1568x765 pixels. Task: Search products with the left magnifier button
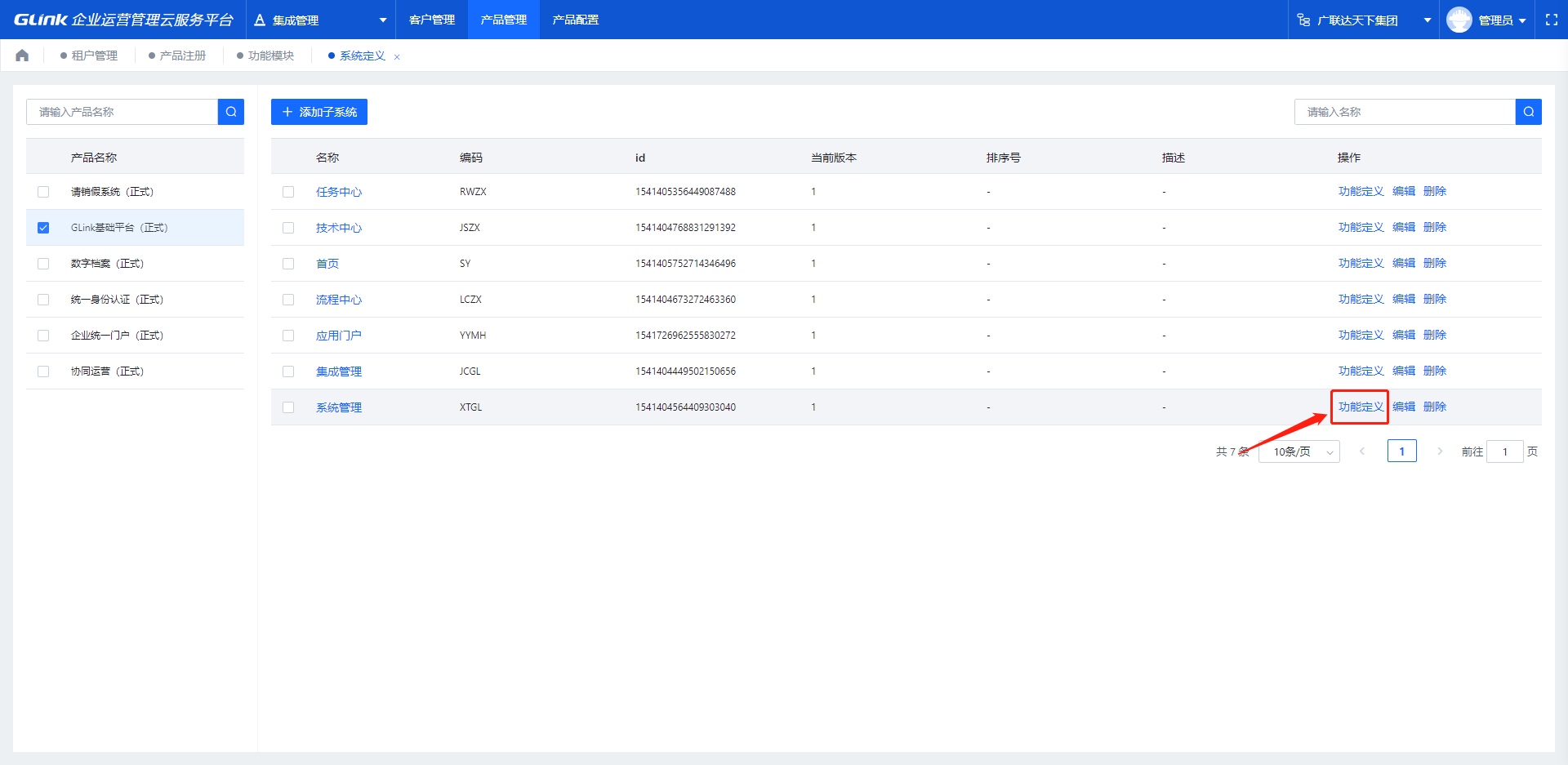point(231,112)
